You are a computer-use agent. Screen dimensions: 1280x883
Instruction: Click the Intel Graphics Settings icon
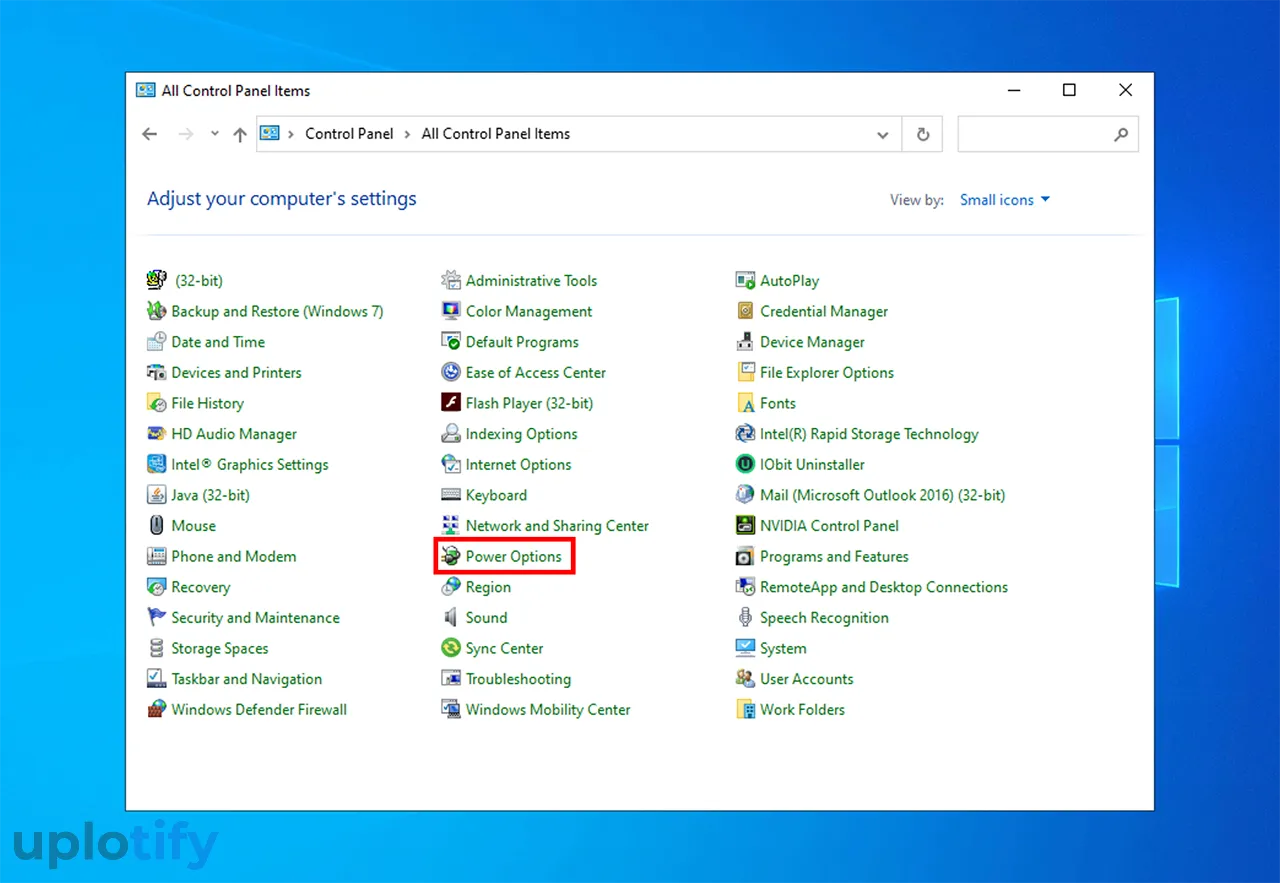click(156, 465)
